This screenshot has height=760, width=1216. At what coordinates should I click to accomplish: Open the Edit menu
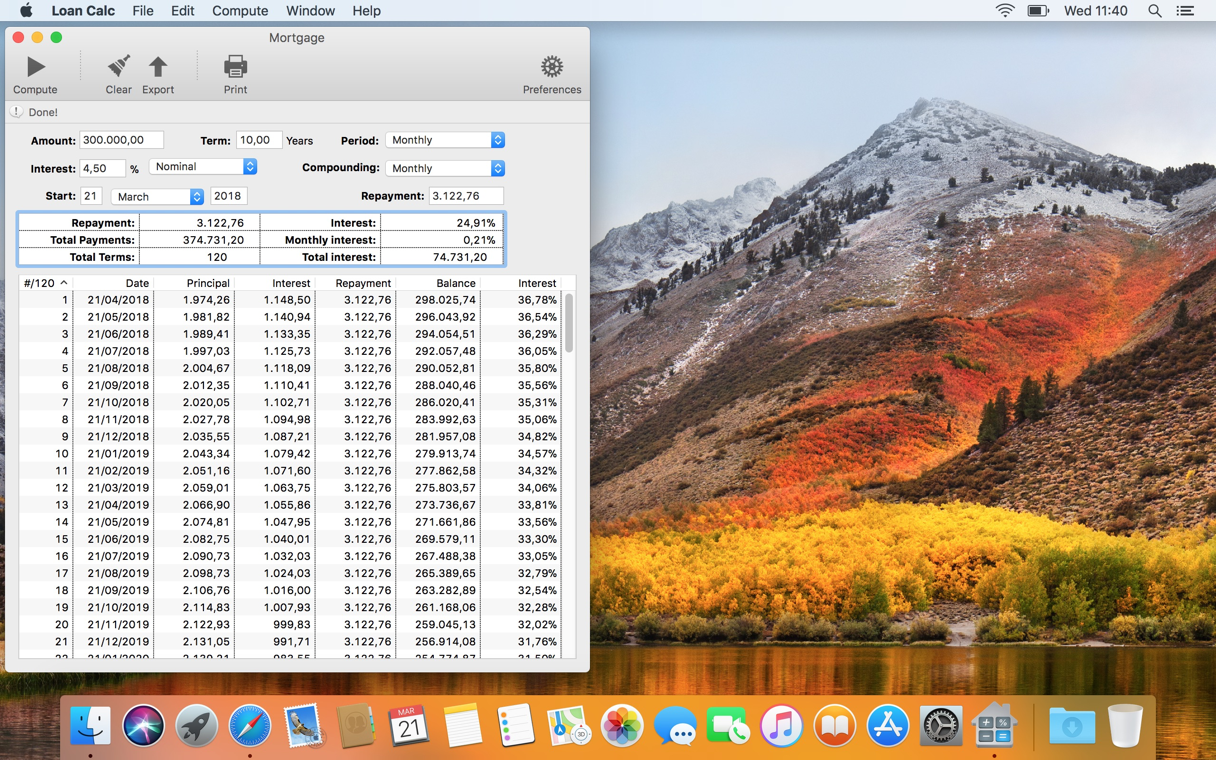click(182, 11)
